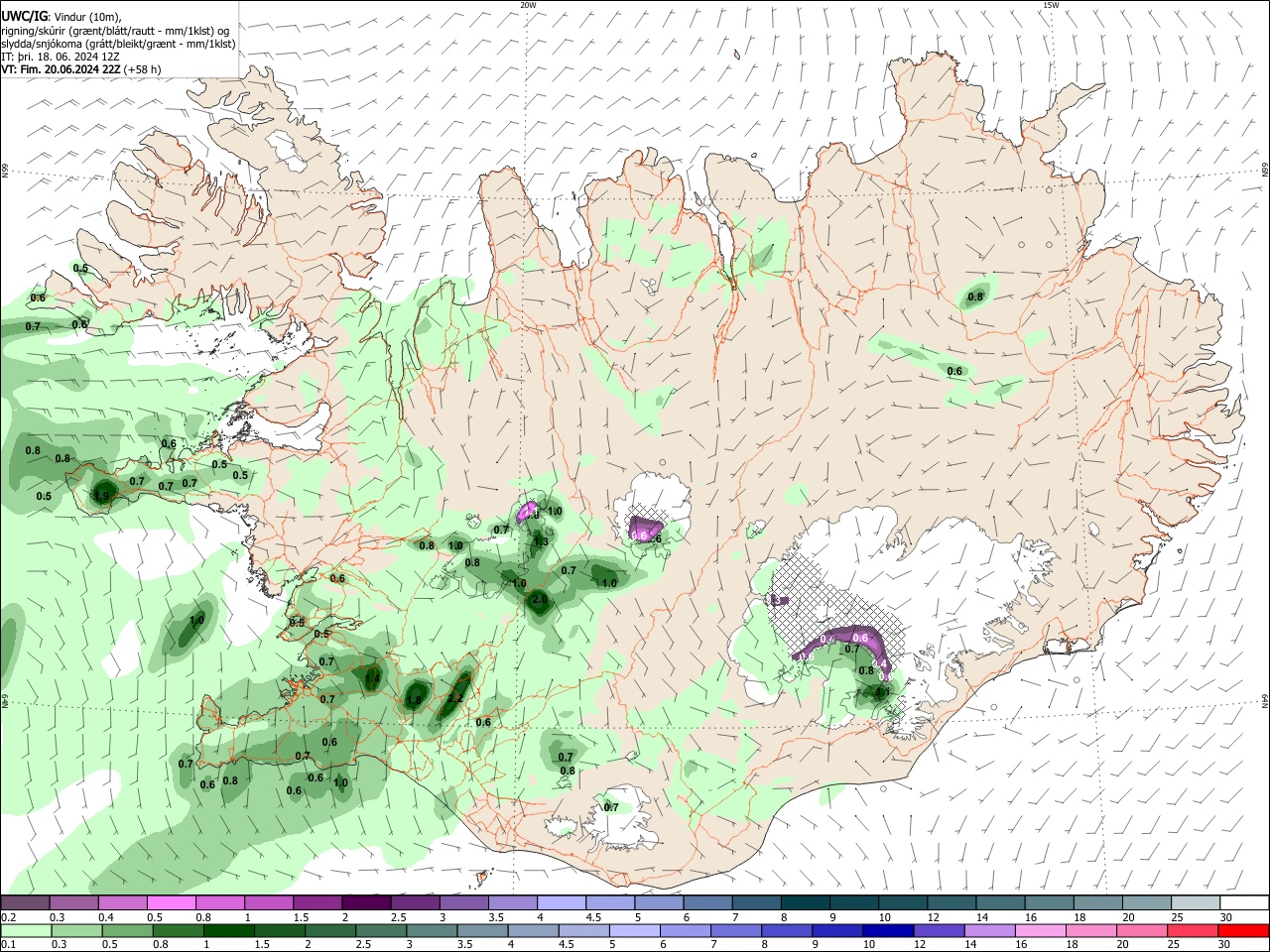The height and width of the screenshot is (952, 1270).
Task: Click the '20W' longitude label
Action: coord(528,5)
